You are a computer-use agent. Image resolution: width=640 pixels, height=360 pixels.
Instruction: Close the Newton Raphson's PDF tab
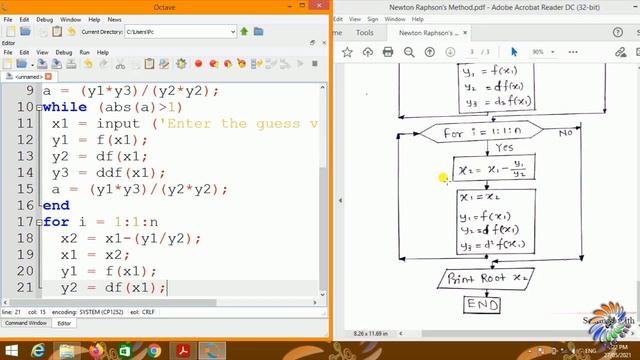(465, 33)
